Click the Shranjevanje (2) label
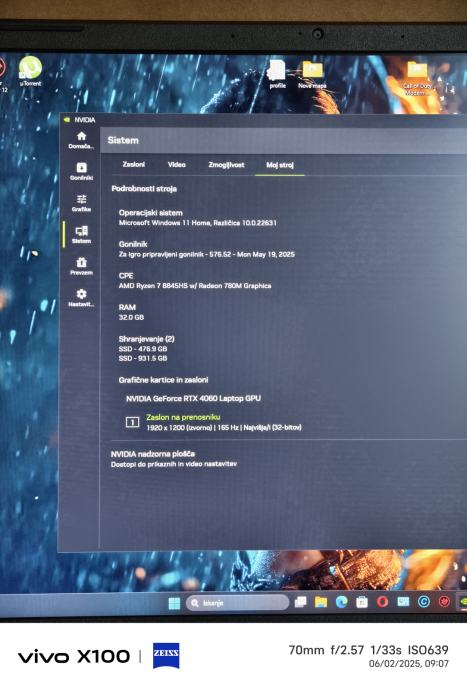467x690 pixels. coord(147,339)
